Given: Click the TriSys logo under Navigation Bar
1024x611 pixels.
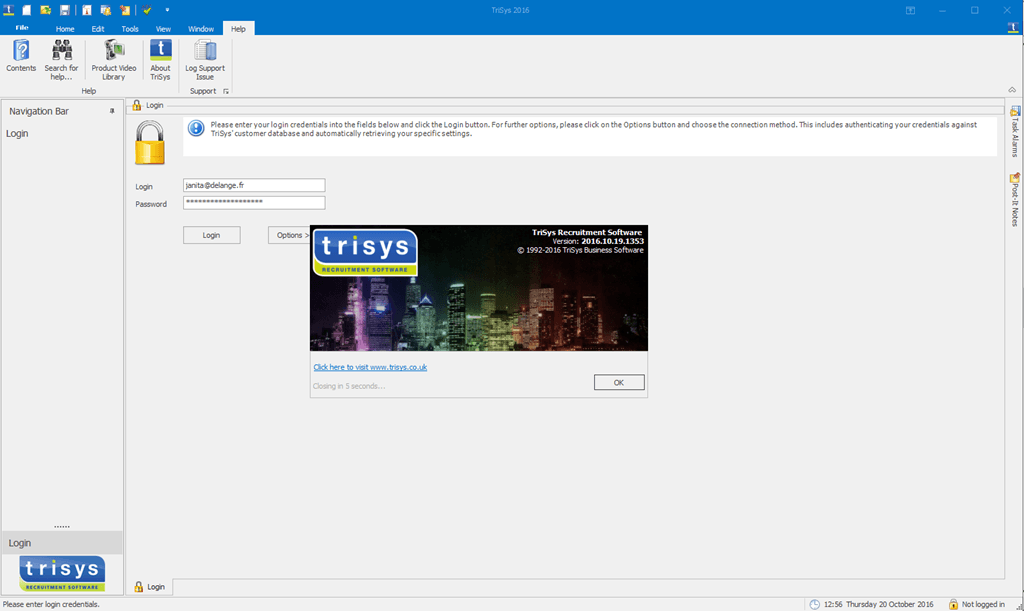Looking at the screenshot, I should pos(62,574).
